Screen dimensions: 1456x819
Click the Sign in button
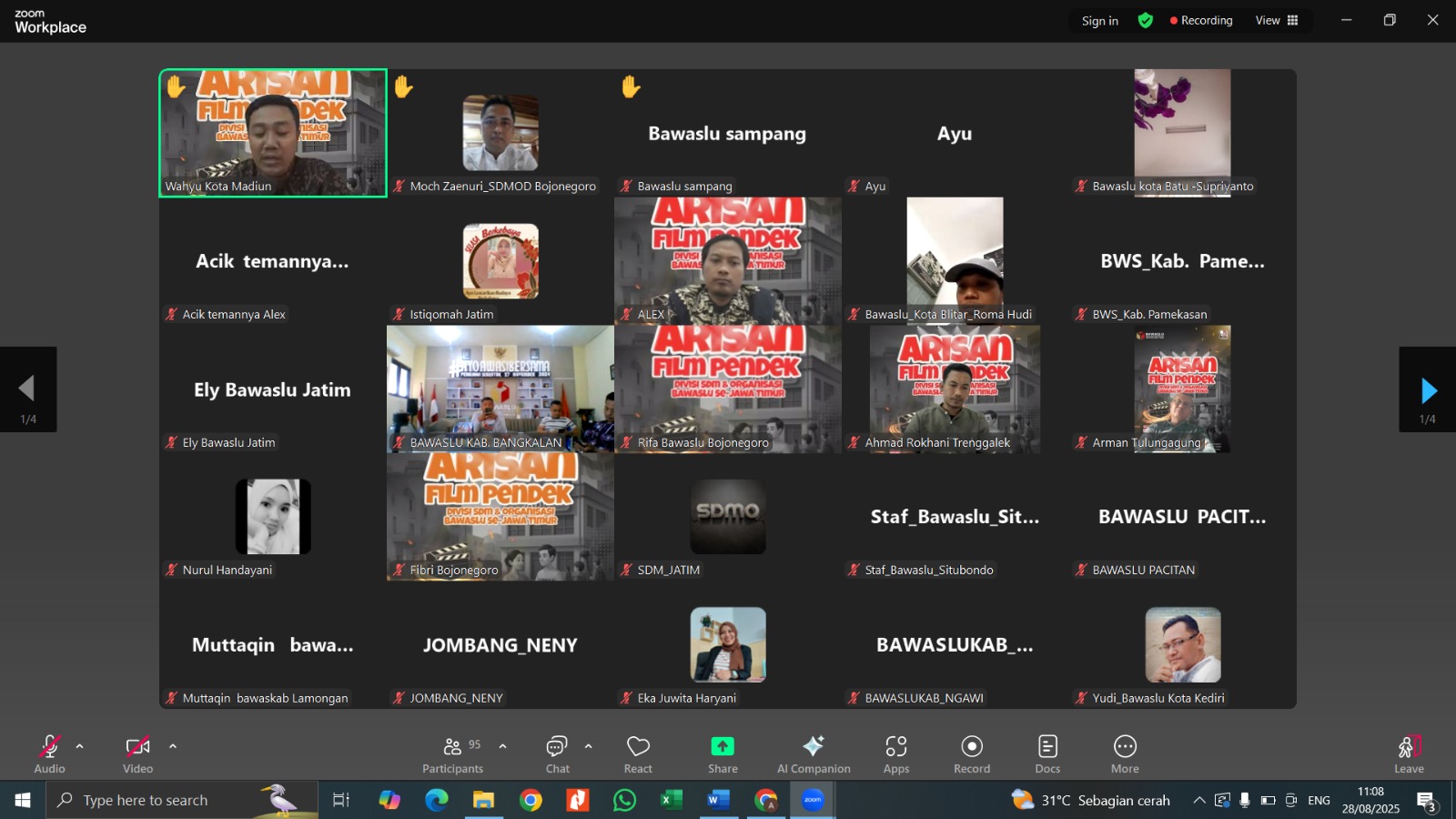pyautogui.click(x=1099, y=21)
